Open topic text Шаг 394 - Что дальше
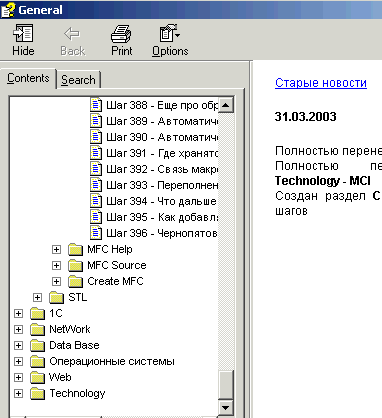Image resolution: width=382 pixels, height=418 pixels. [x=161, y=201]
